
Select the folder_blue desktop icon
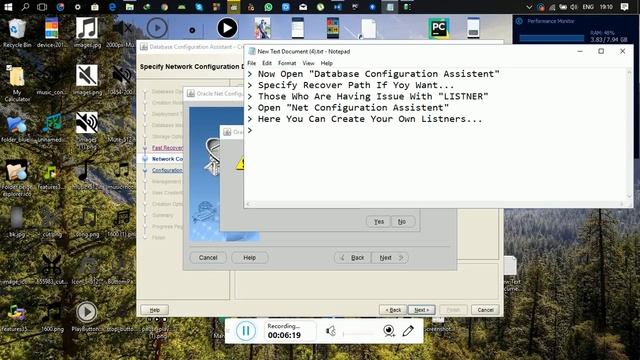point(16,128)
